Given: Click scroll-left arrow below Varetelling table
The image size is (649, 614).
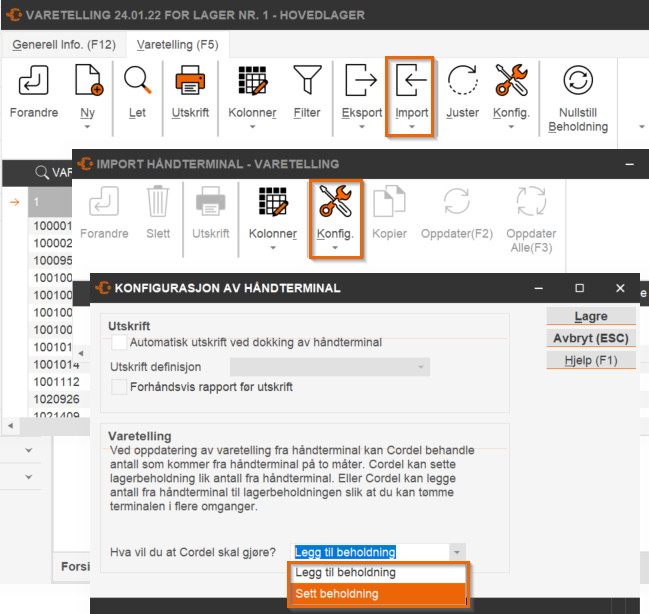Looking at the screenshot, I should [x=11, y=426].
